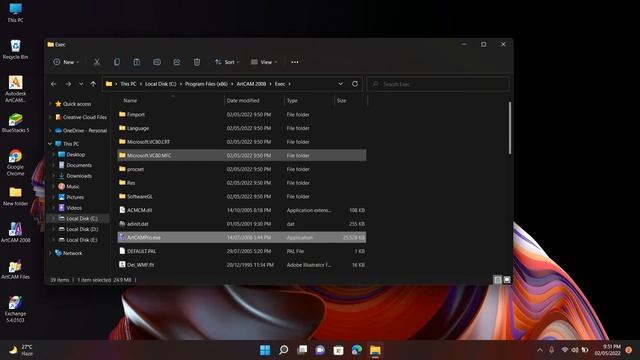Select Downloads in the sidebar
Viewport: 640px width, 360px height.
75,176
